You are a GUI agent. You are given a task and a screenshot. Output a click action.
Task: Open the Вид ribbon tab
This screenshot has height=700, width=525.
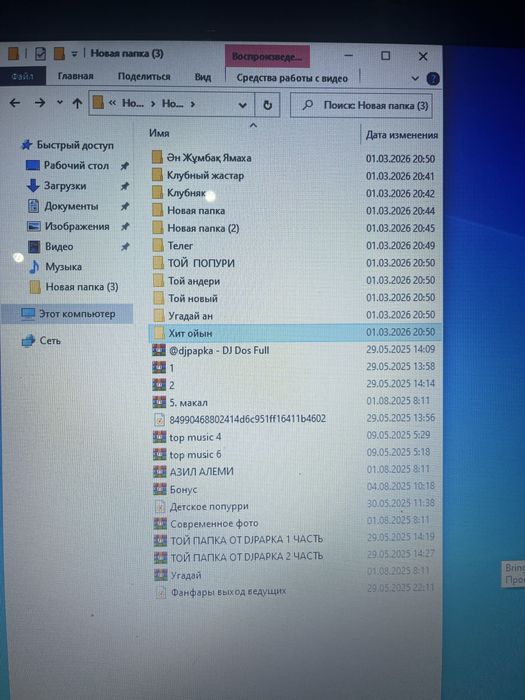click(203, 77)
